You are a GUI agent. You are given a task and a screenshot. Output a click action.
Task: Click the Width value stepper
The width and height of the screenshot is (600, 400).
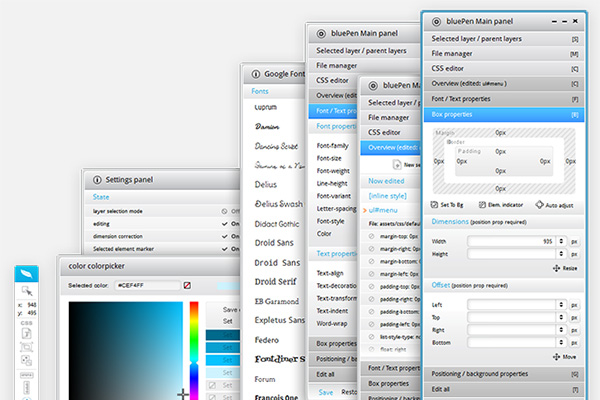tap(561, 241)
